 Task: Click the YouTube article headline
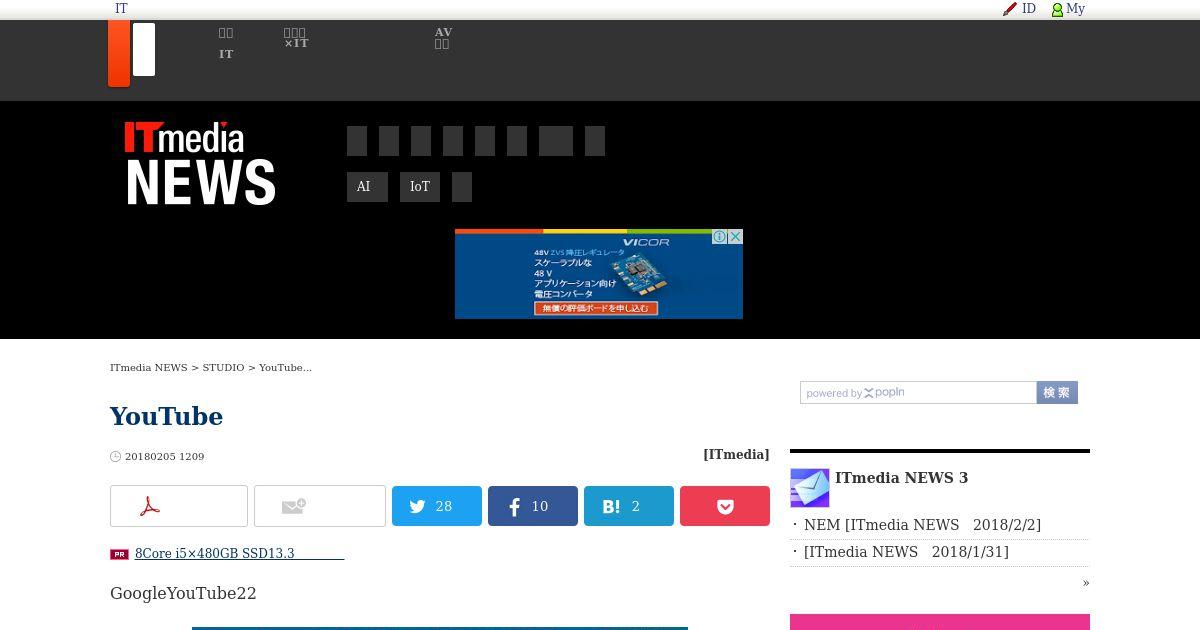tap(166, 416)
